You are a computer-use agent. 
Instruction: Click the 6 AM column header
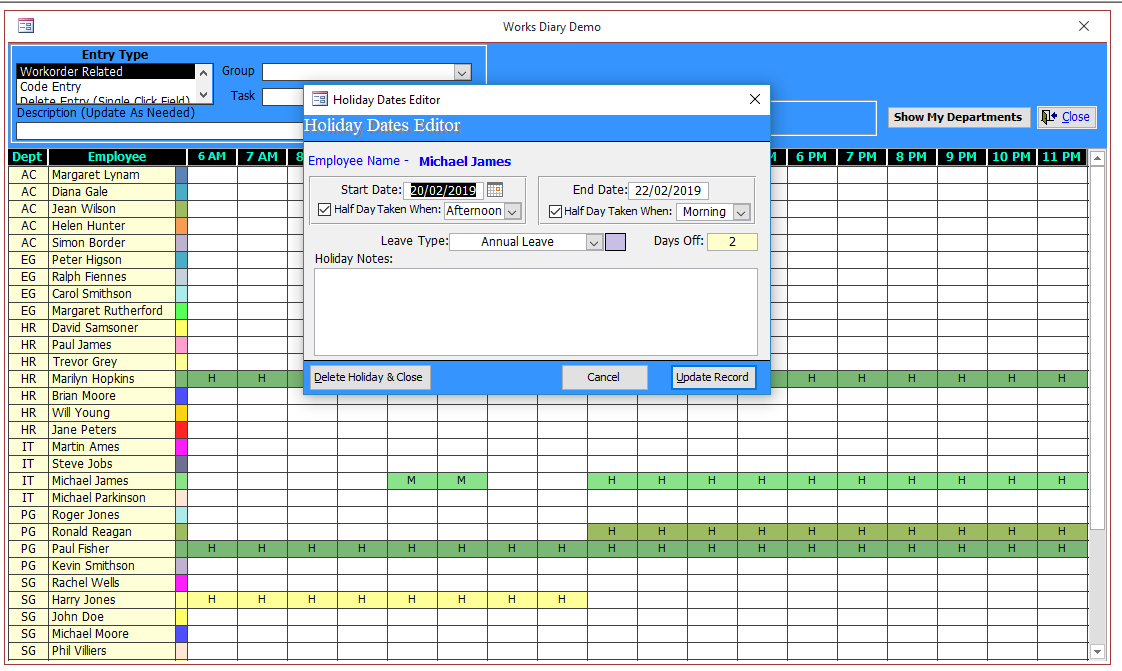(212, 157)
